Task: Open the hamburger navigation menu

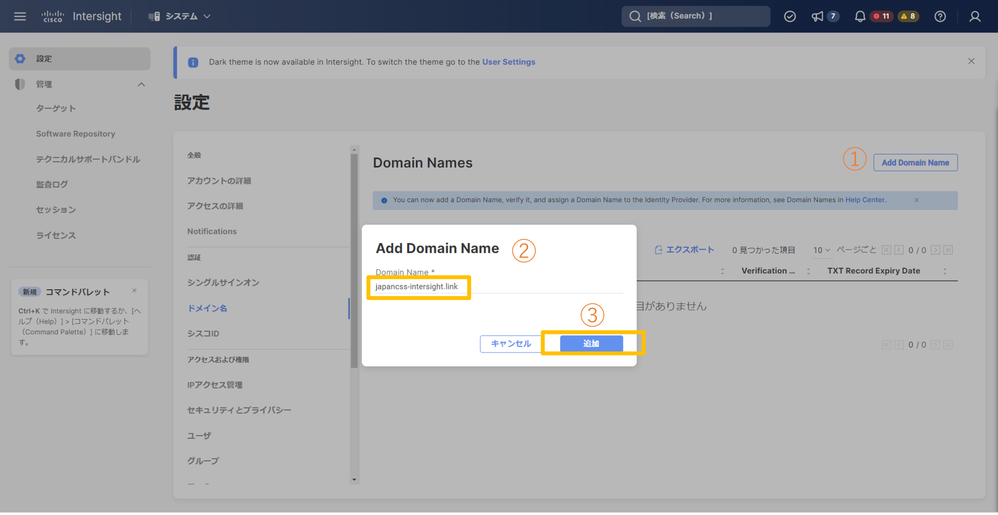Action: 20,17
